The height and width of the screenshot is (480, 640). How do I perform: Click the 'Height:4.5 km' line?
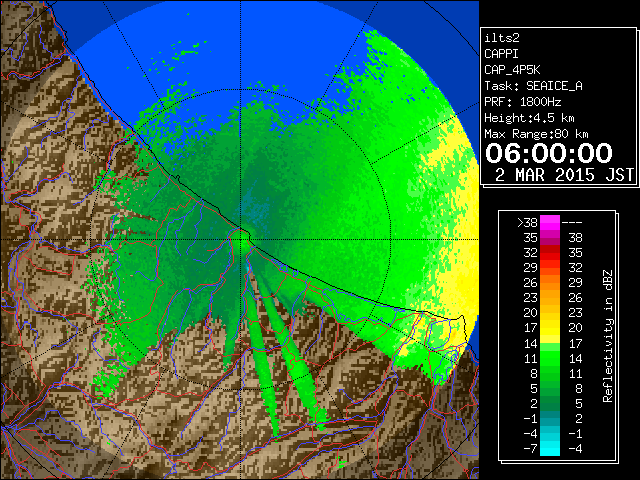click(529, 118)
